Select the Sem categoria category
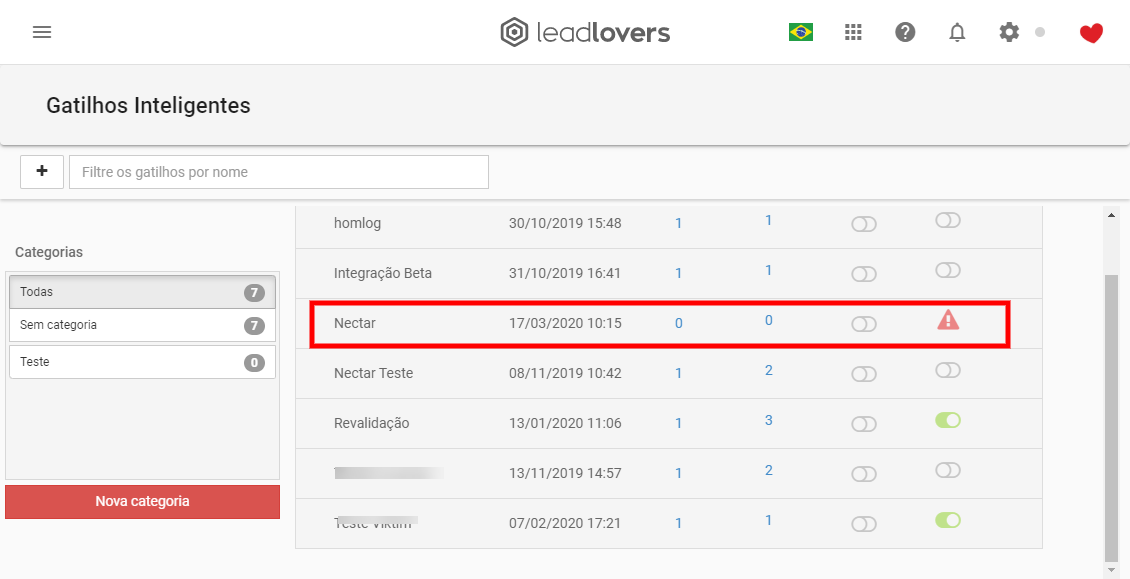The height and width of the screenshot is (579, 1130). (x=142, y=325)
